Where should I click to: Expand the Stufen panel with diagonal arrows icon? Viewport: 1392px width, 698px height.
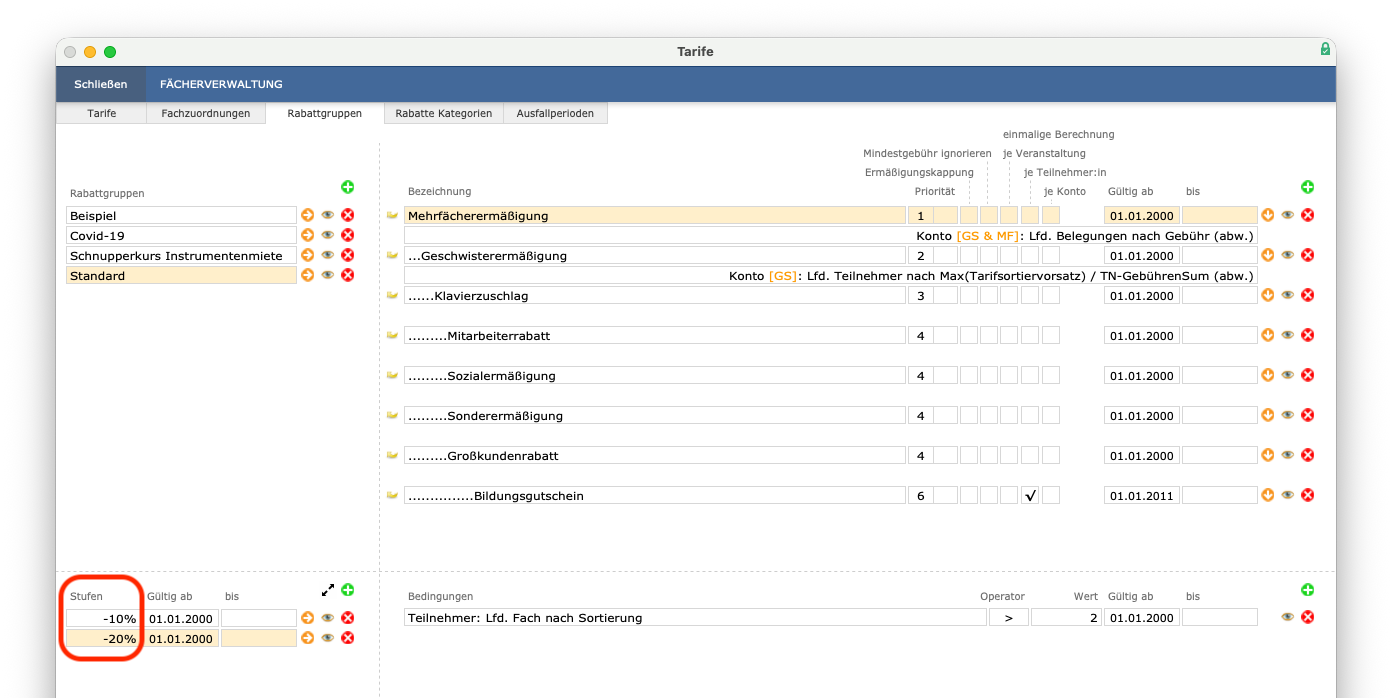(328, 590)
